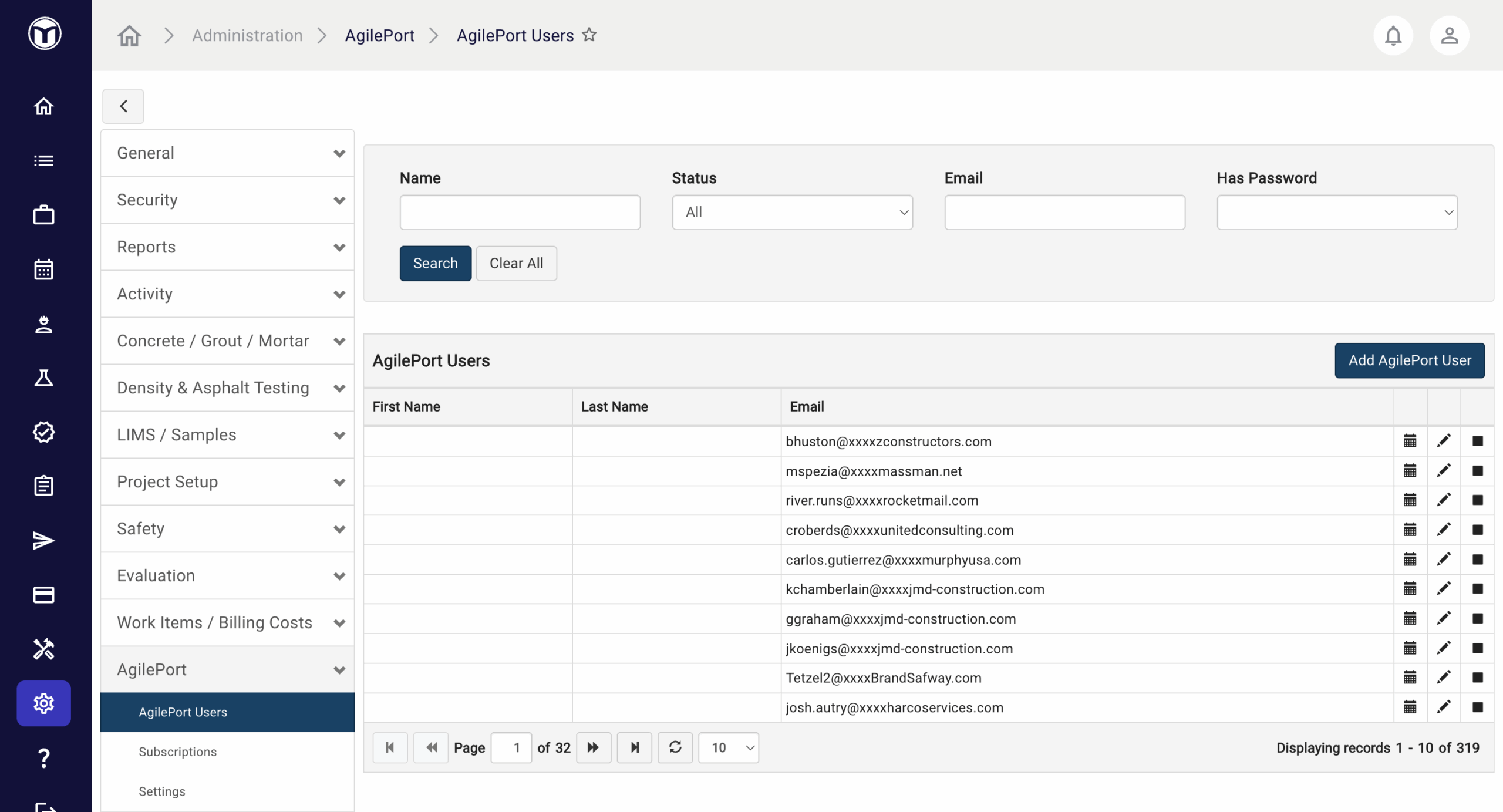Expand the Safety section

coord(228,529)
